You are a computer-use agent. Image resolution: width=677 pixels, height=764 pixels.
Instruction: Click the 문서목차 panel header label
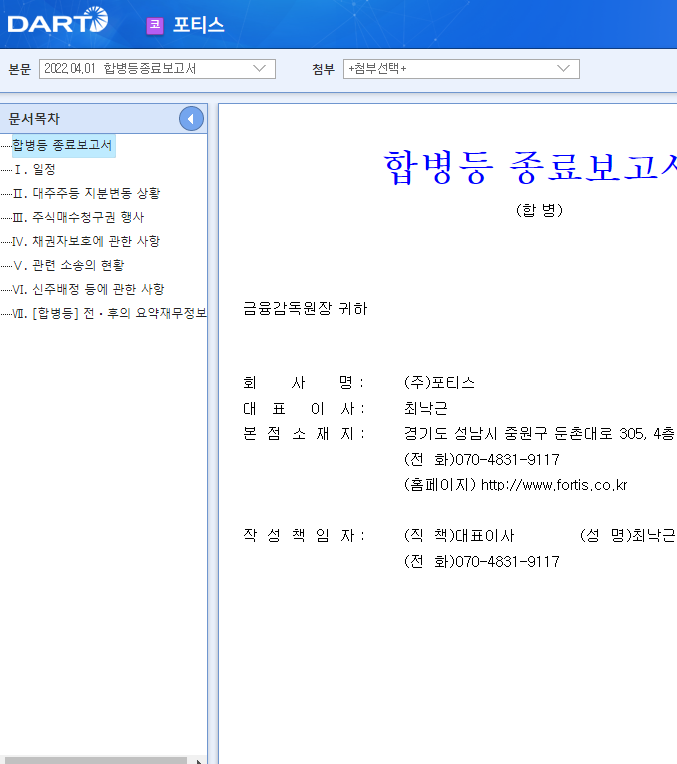pyautogui.click(x=34, y=118)
